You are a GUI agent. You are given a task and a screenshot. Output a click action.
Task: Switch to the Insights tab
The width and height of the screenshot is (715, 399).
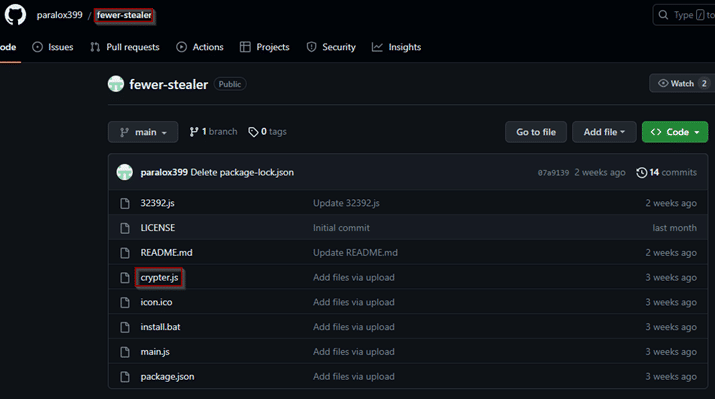click(396, 47)
